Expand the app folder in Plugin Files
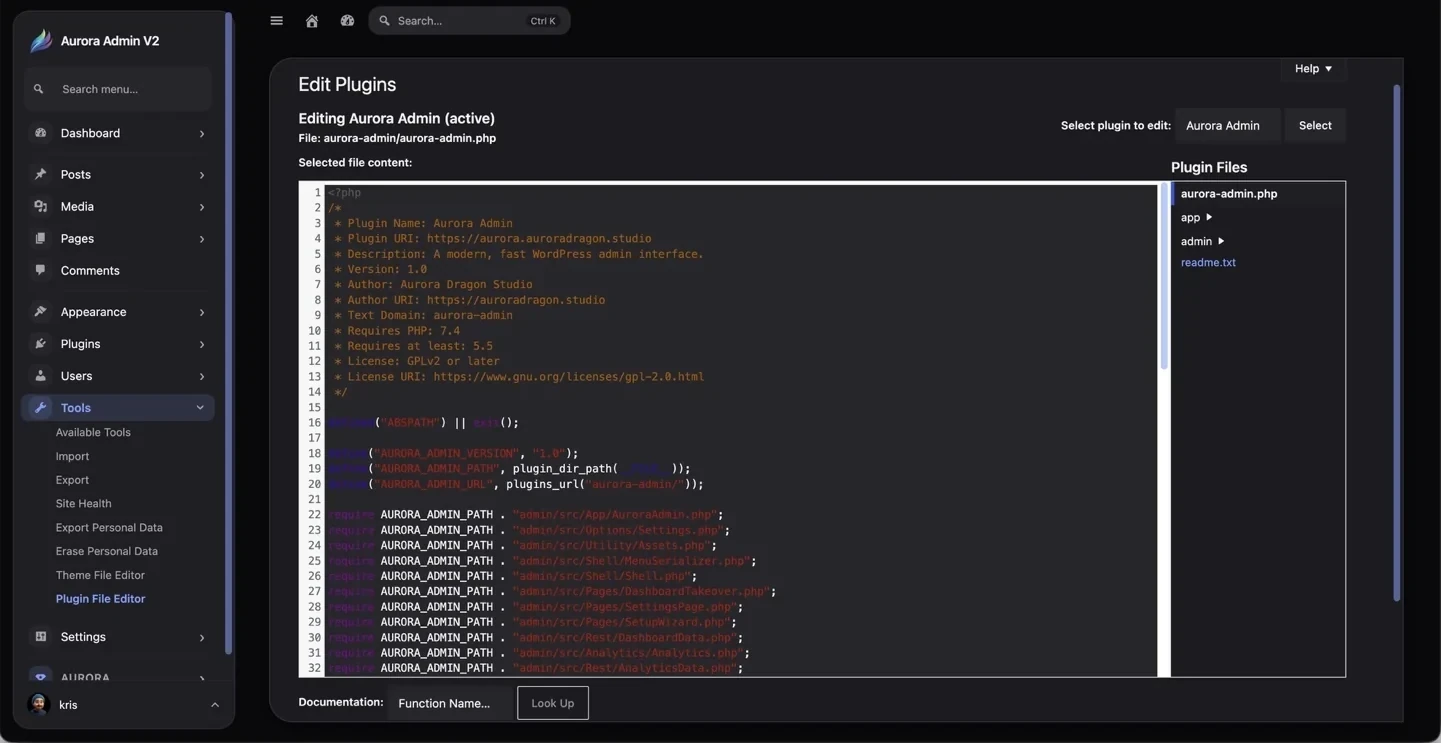This screenshot has height=743, width=1441. [x=1196, y=217]
